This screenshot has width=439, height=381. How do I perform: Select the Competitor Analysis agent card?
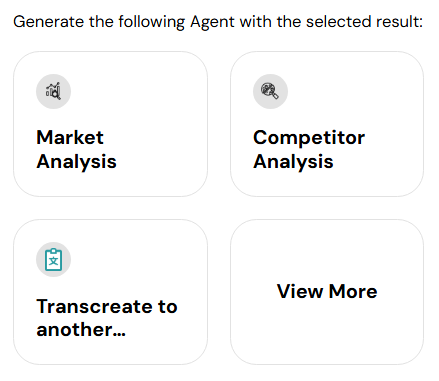pos(327,124)
